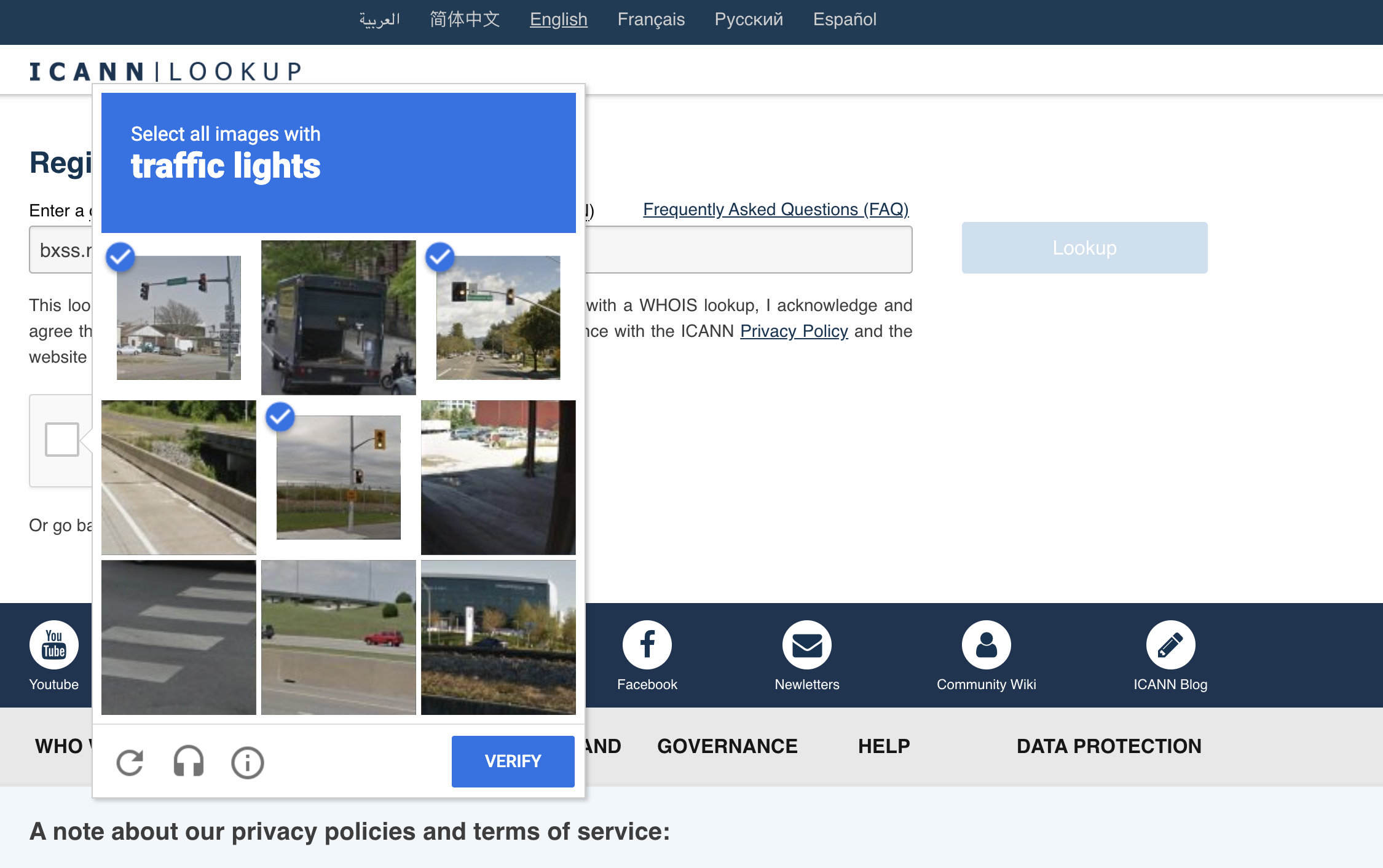Click the domain name input field

tap(747, 250)
